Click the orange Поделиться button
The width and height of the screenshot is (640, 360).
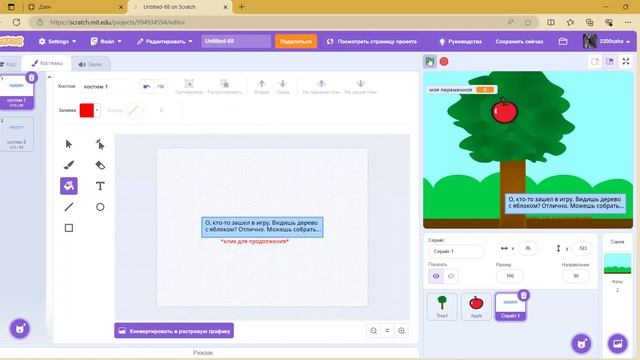click(296, 41)
